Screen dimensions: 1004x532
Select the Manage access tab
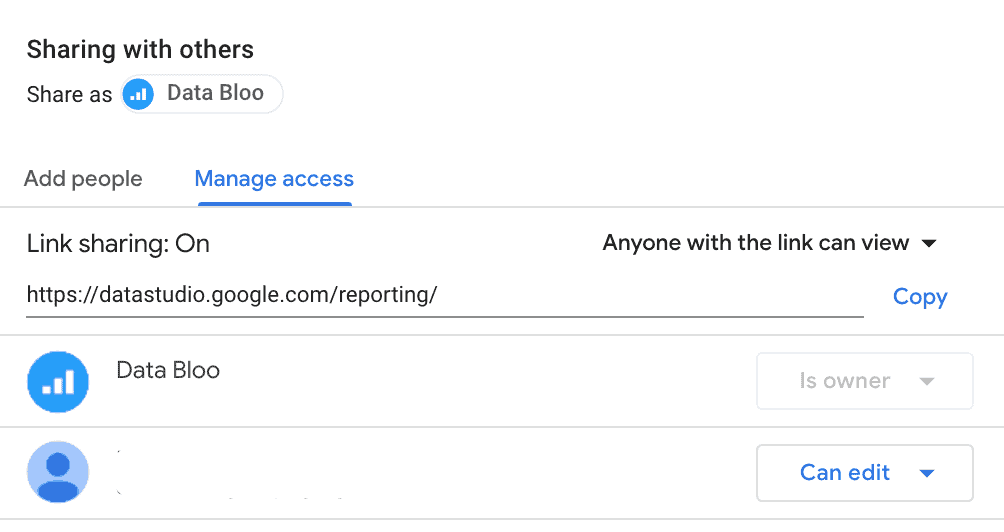[274, 179]
